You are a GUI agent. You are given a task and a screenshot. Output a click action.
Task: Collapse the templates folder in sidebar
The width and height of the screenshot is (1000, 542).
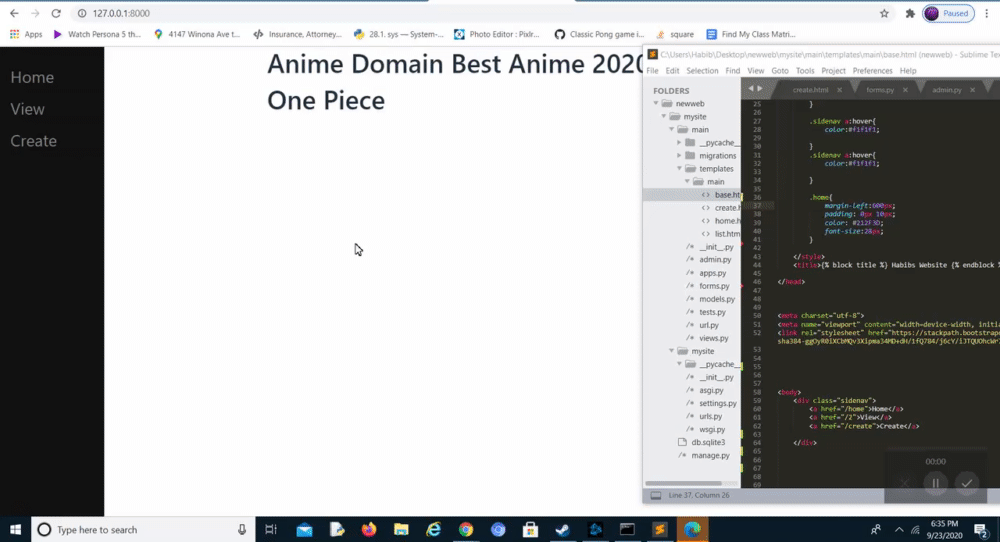click(x=679, y=168)
